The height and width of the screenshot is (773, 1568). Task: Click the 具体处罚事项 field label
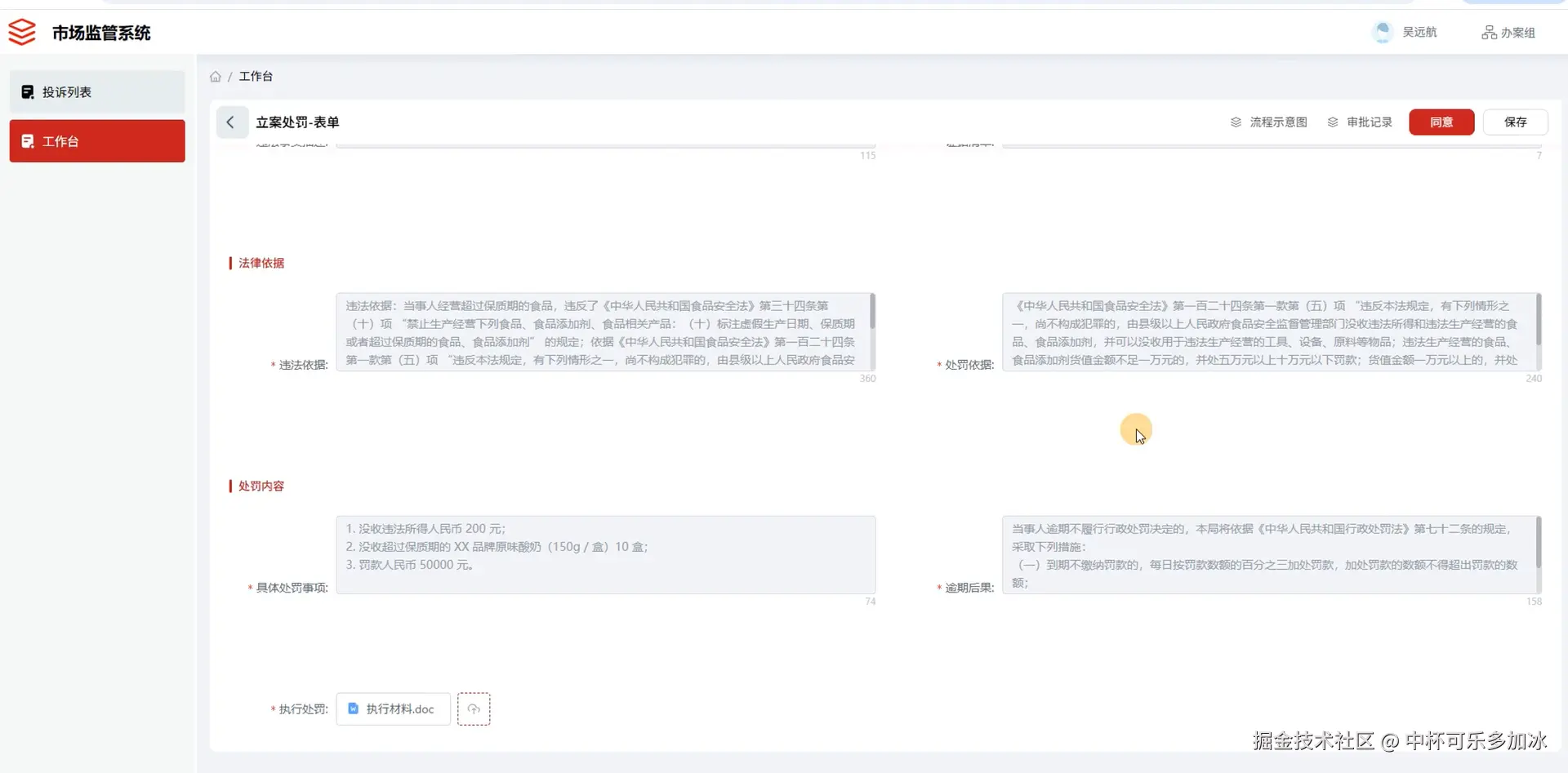(292, 588)
